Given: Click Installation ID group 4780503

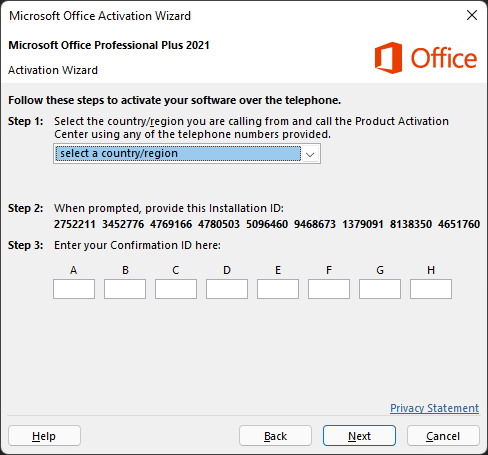Looking at the screenshot, I should click(x=219, y=224).
